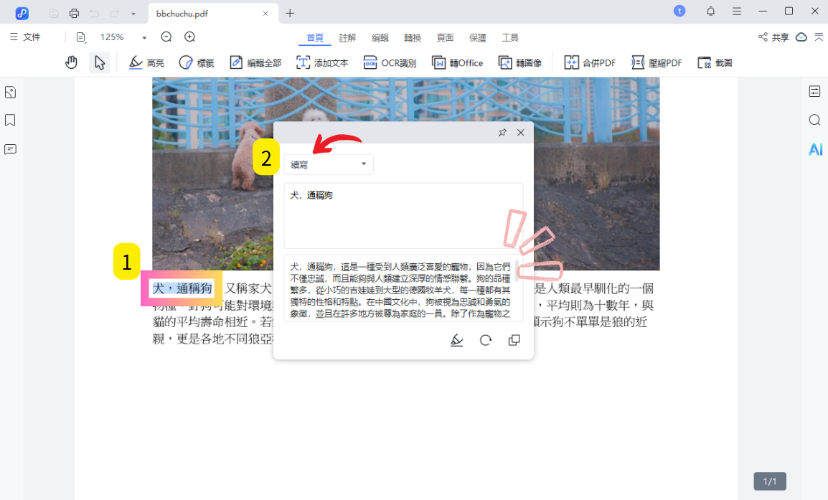Viewport: 828px width, 500px height.
Task: Expand the quick access toolbar dropdown
Action: (133, 14)
